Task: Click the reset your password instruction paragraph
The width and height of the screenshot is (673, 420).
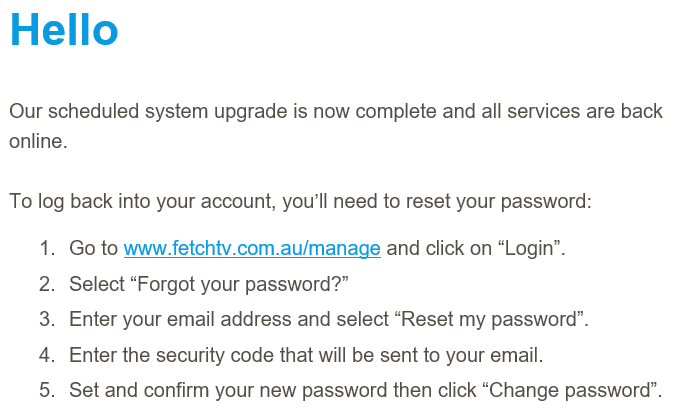Action: click(x=300, y=201)
